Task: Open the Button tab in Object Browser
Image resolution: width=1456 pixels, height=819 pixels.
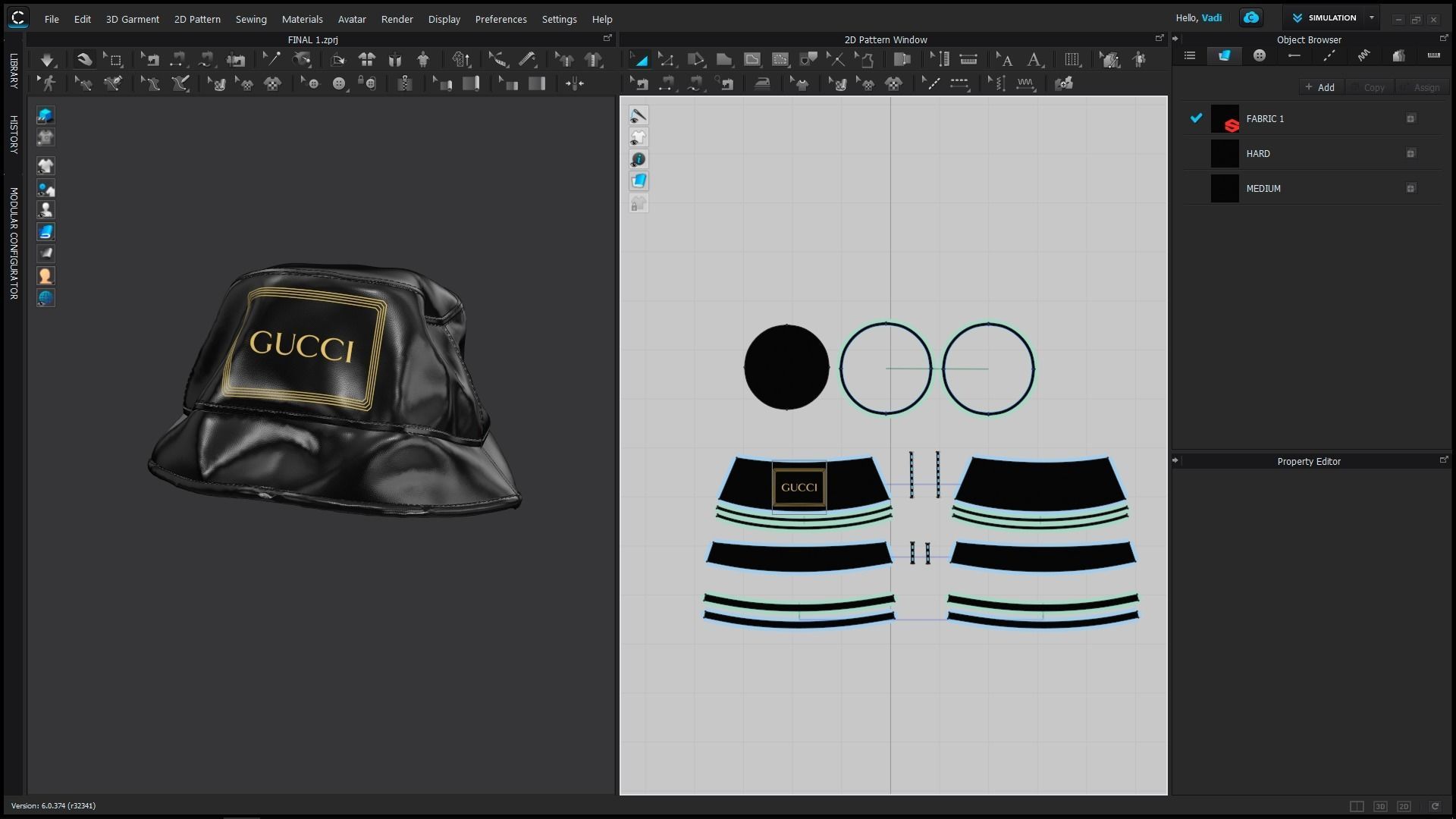Action: [1259, 55]
